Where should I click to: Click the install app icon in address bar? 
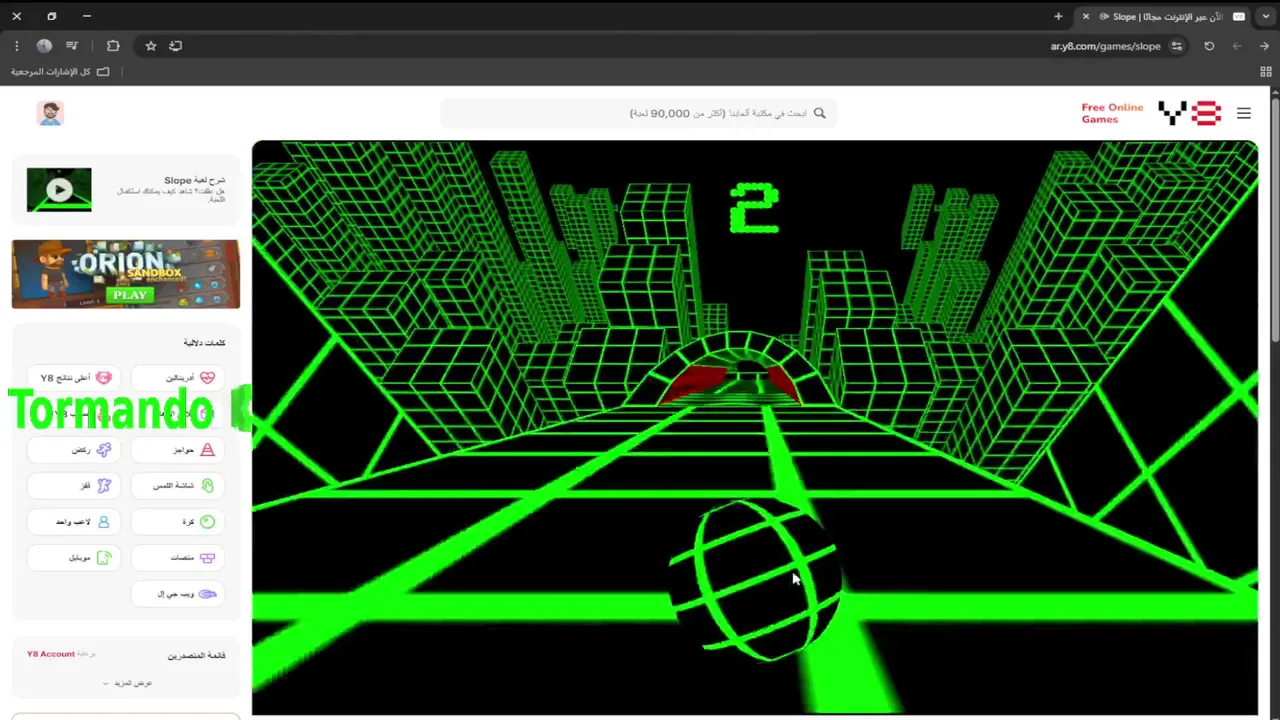(x=175, y=46)
